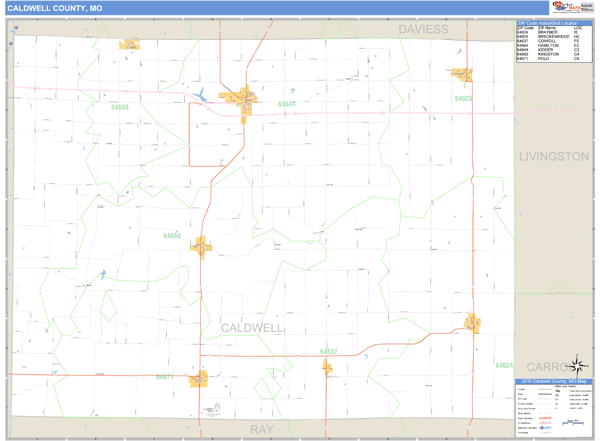600x441 pixels.
Task: Click the blue lake west of Hamilton
Action: coord(200,96)
